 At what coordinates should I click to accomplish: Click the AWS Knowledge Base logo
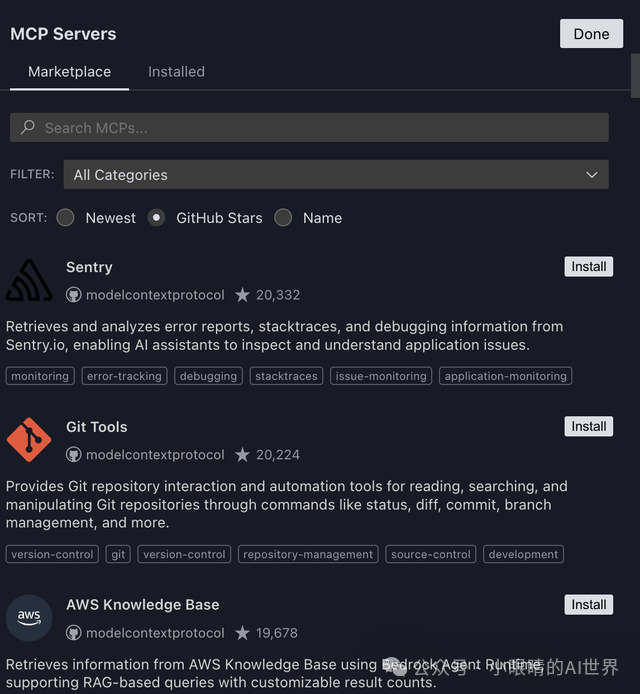pos(29,617)
